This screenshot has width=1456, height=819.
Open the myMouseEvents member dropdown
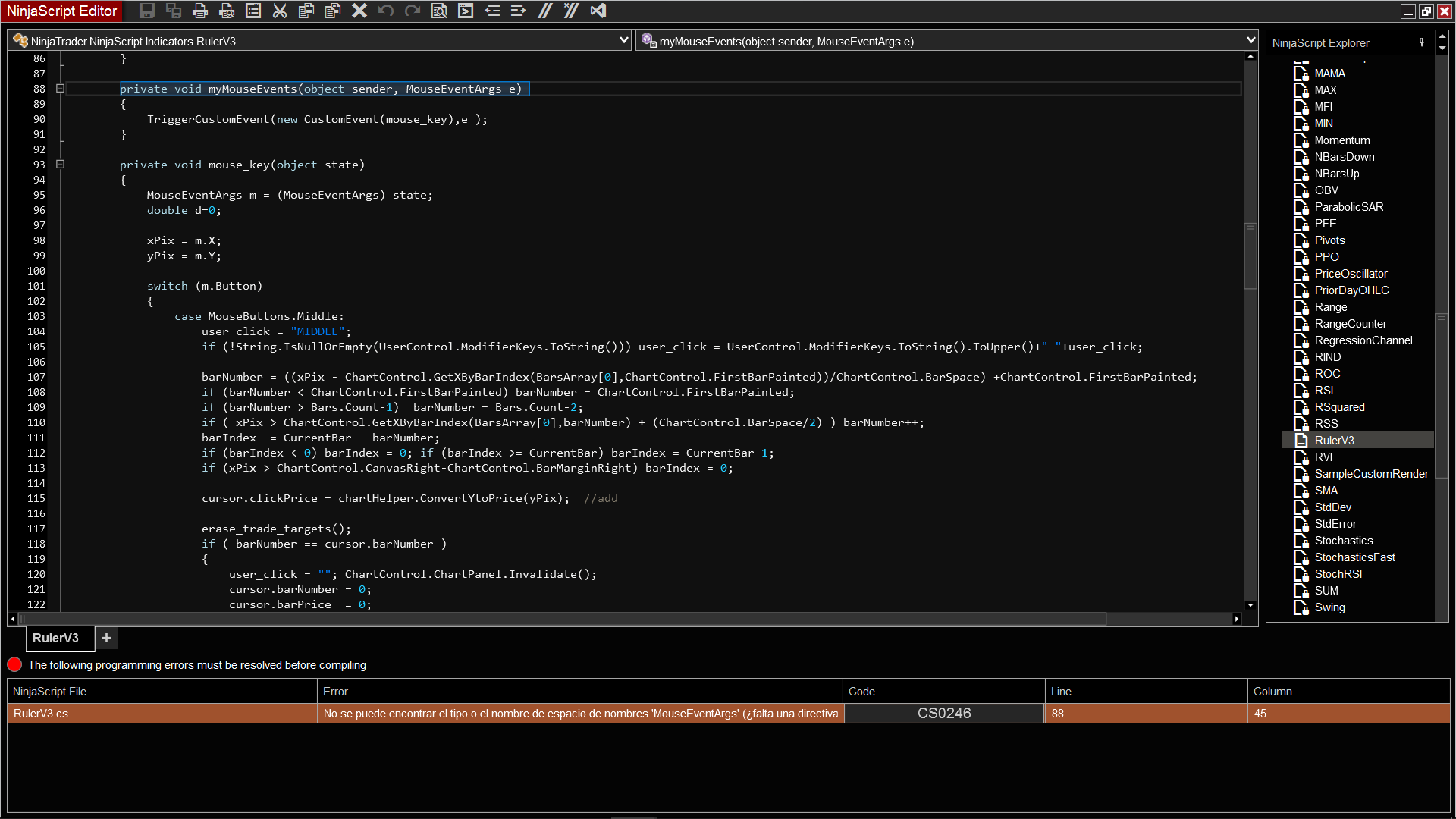coord(1250,41)
